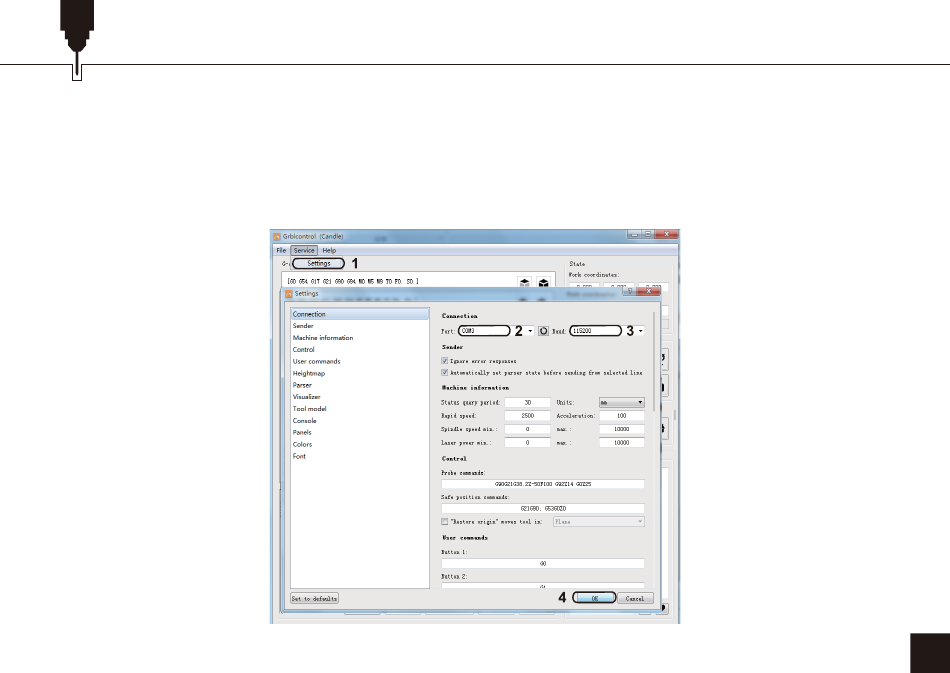Click the Settings dialog help question button

pos(629,292)
